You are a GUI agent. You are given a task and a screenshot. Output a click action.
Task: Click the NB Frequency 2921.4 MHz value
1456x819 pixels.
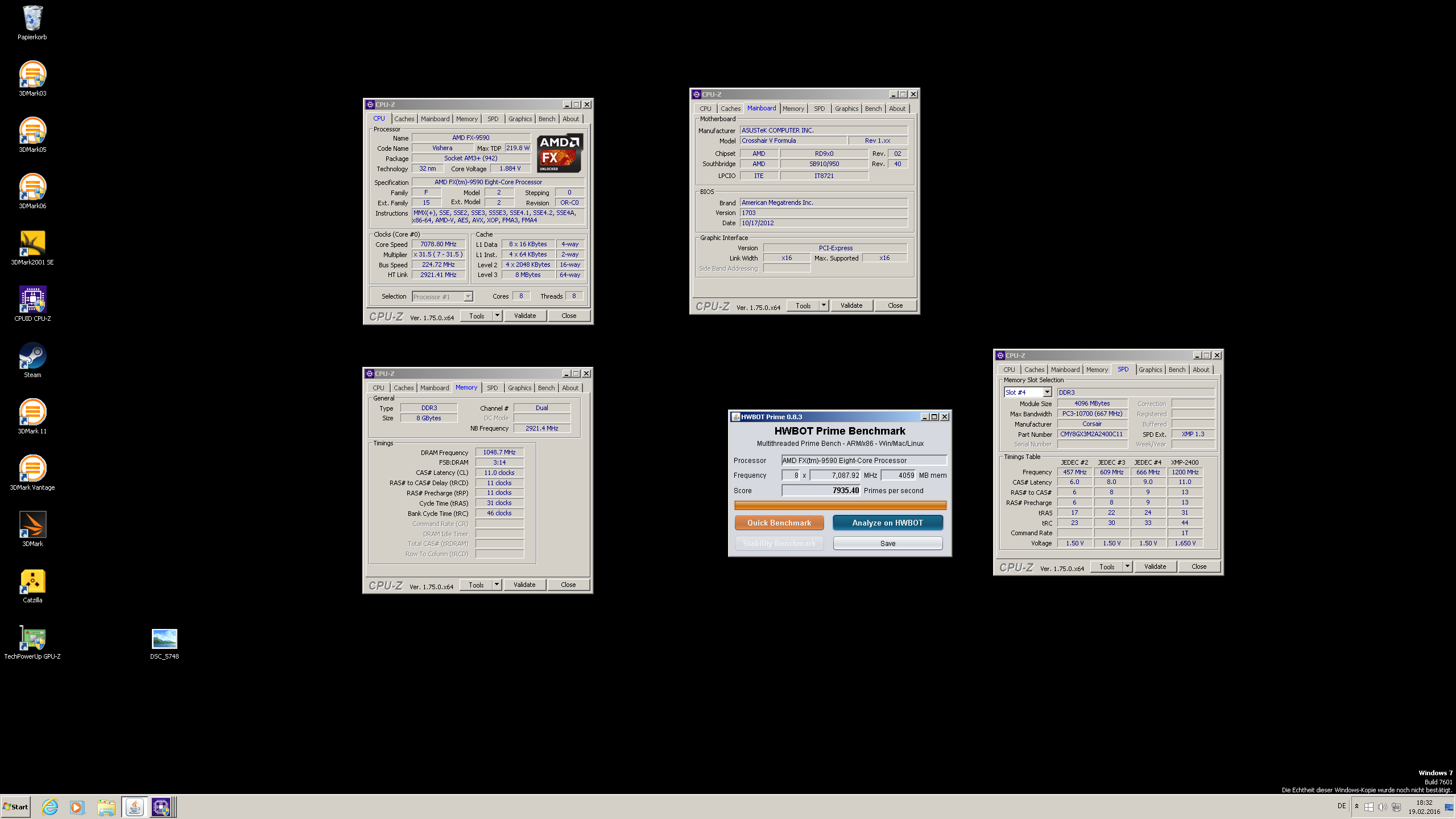[541, 428]
